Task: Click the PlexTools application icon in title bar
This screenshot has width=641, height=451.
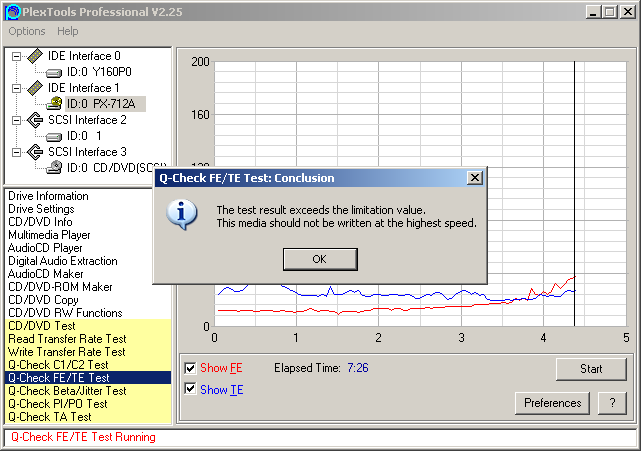Action: [13, 11]
